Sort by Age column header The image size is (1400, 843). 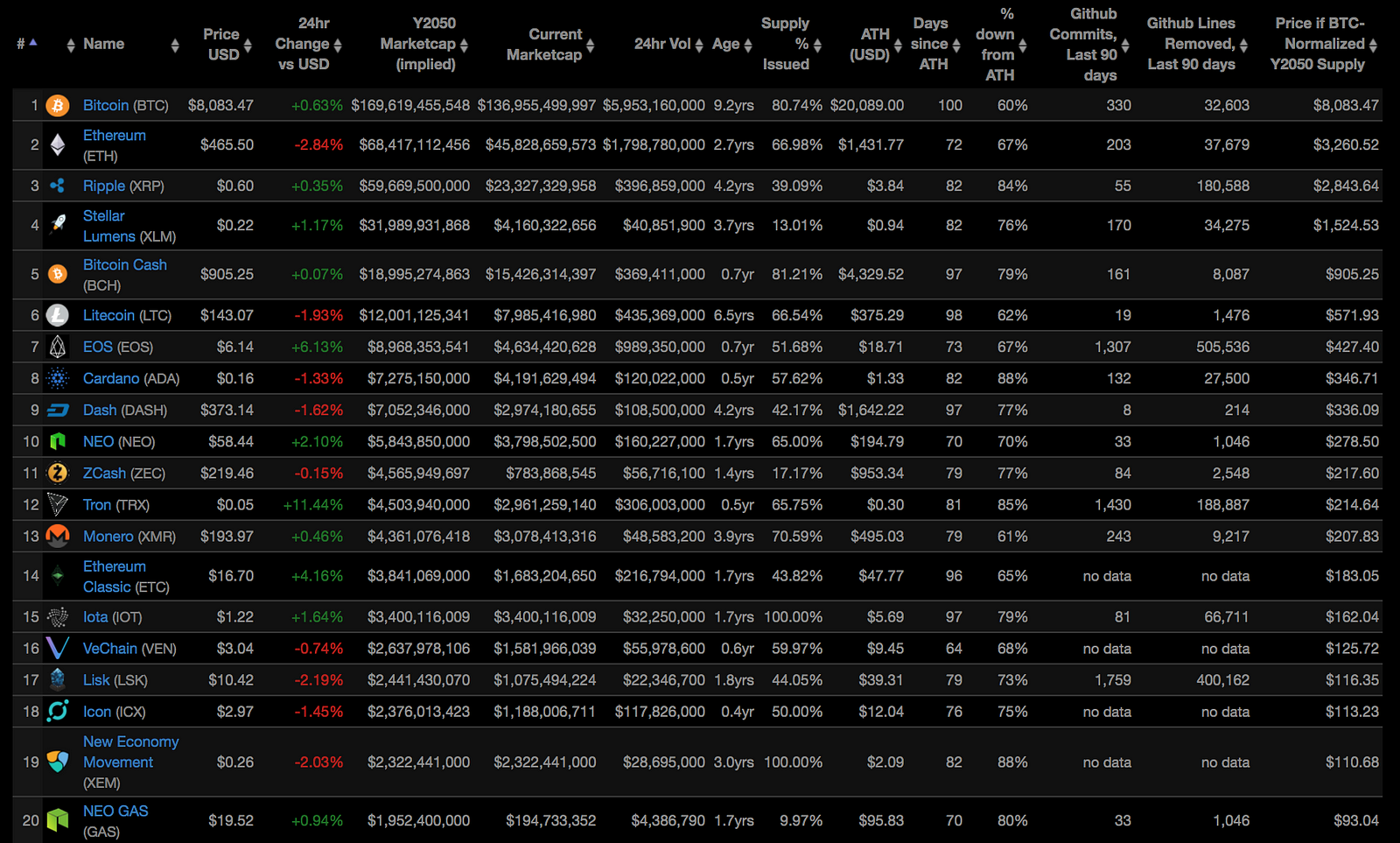[732, 44]
